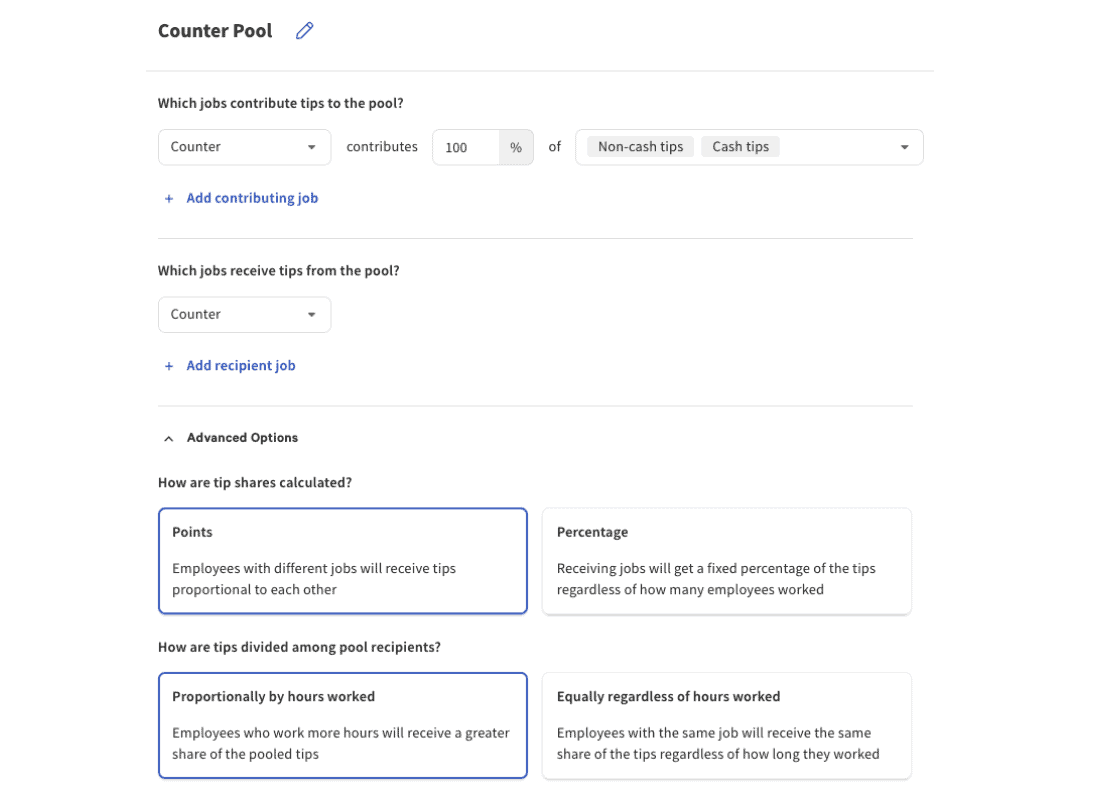Image resolution: width=1102 pixels, height=808 pixels.
Task: Click the Non-cash tips tag
Action: 640,147
